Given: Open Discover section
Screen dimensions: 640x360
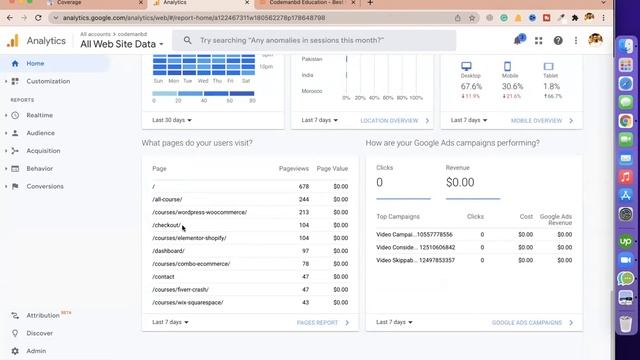Looking at the screenshot, I should coord(39,333).
